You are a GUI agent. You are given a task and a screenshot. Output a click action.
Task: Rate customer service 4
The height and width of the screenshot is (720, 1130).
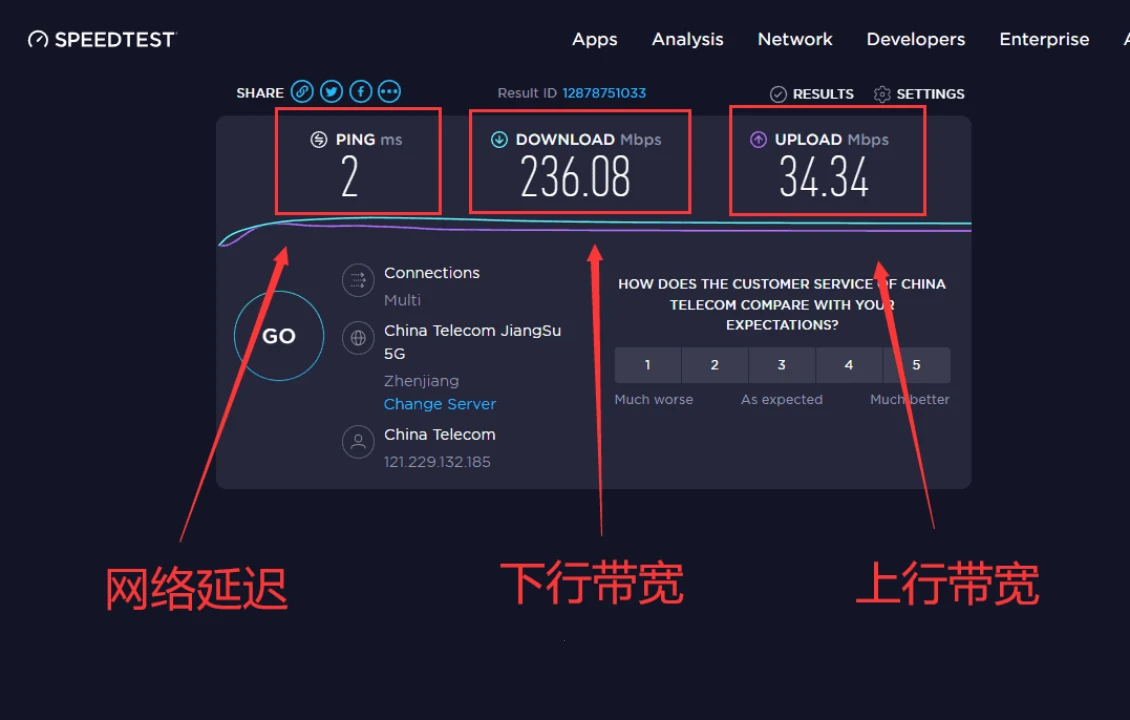[x=849, y=365]
